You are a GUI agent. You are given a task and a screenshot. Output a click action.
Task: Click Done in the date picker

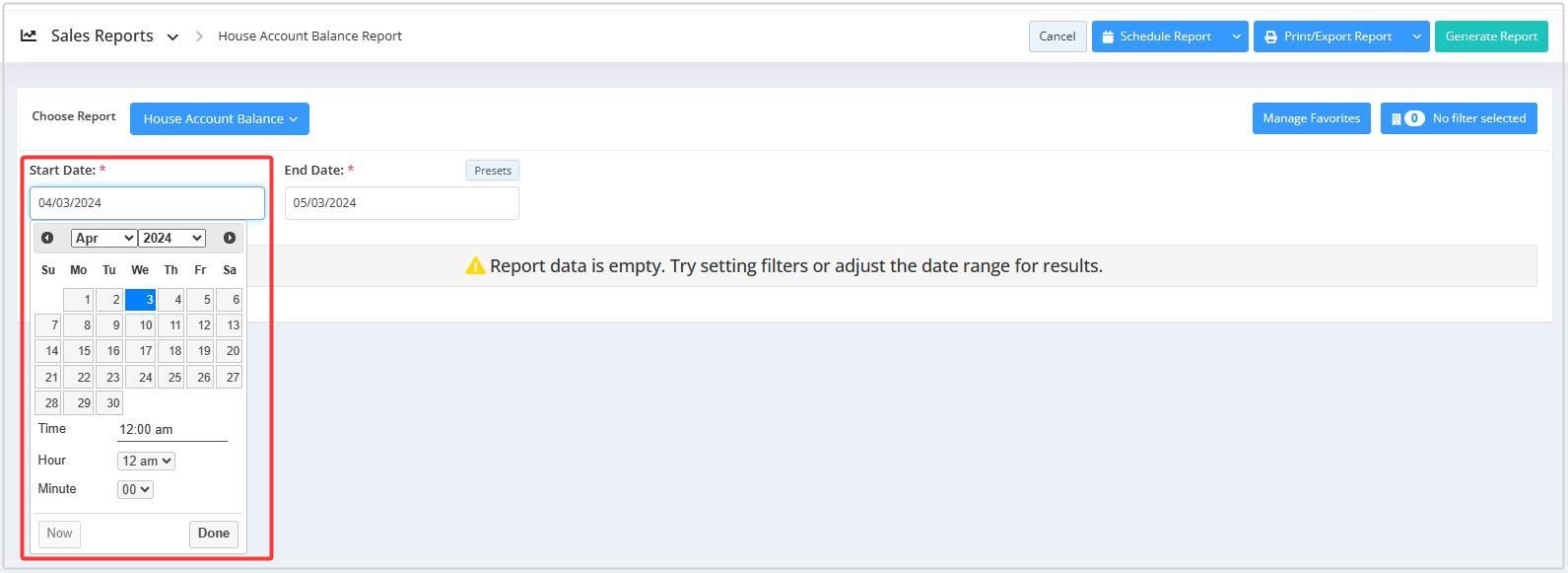(x=214, y=534)
